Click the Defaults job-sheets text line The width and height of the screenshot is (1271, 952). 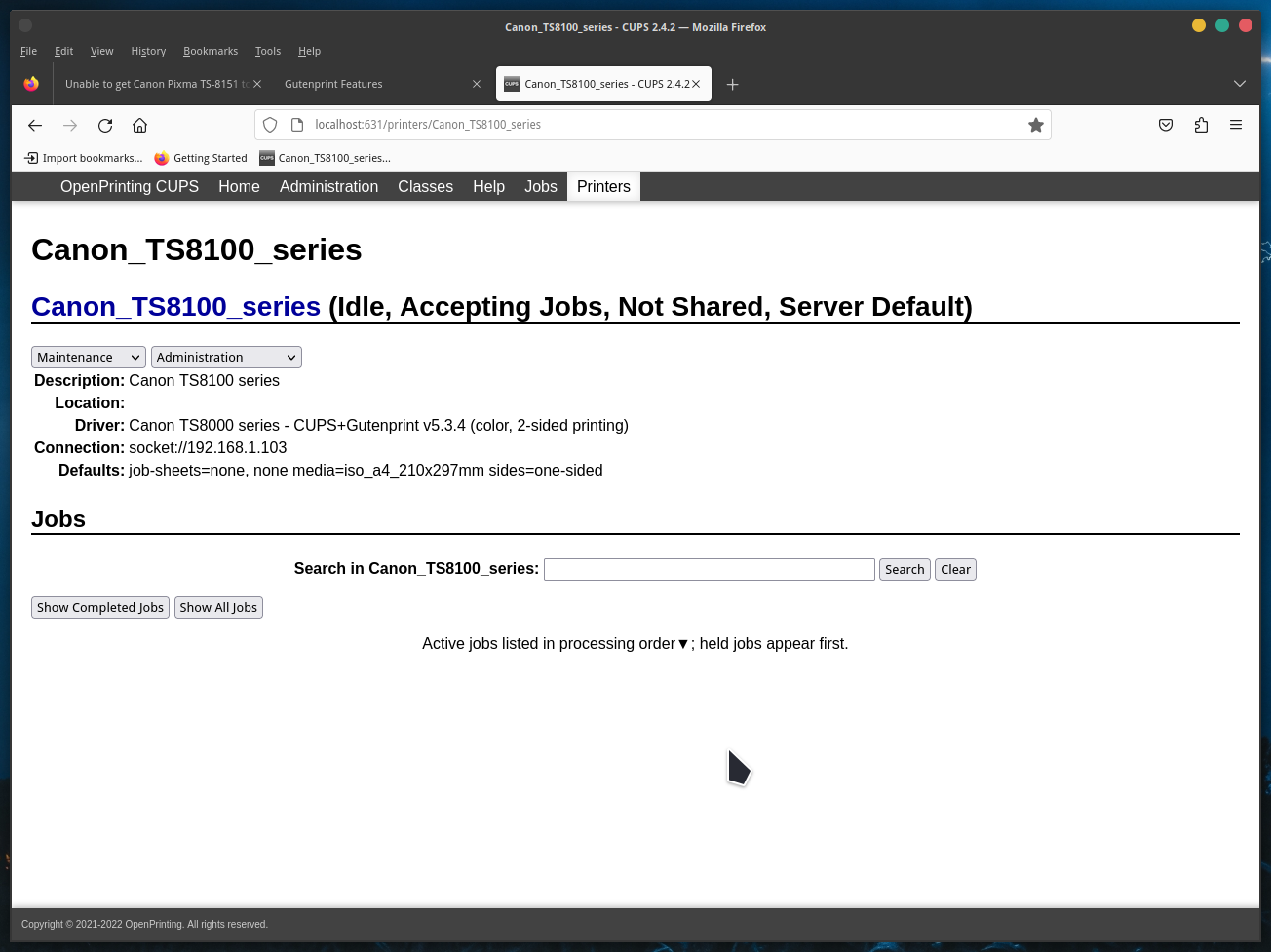pyautogui.click(x=366, y=470)
